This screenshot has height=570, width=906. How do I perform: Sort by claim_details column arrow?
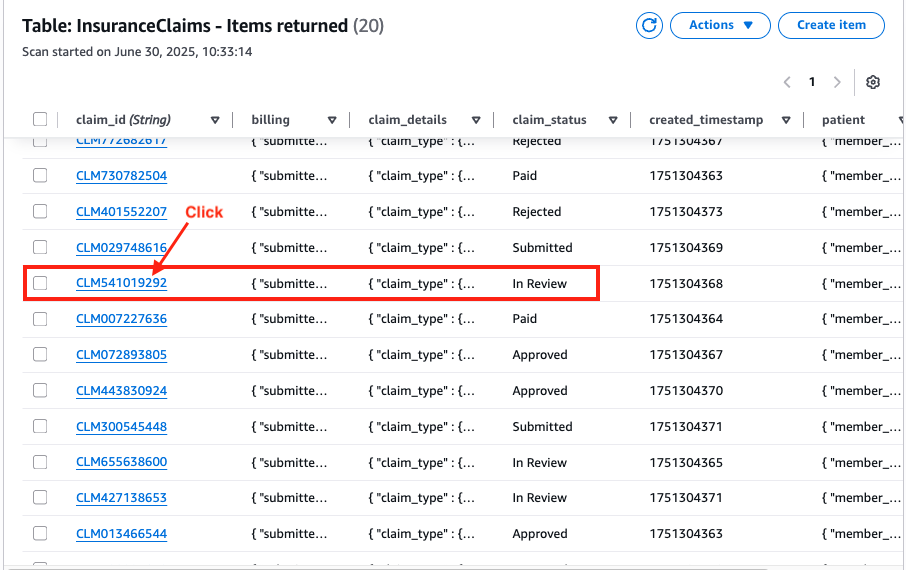click(476, 120)
